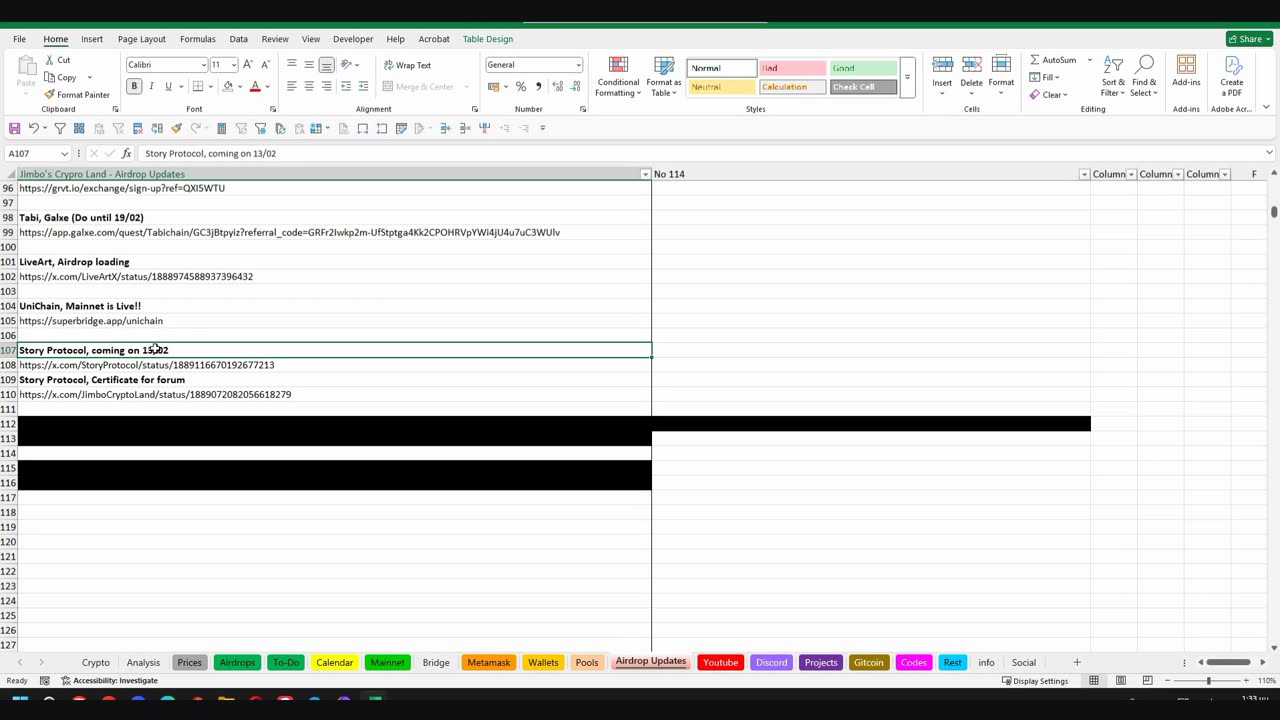
Task: Click the Add-ins icon
Action: (x=1186, y=65)
